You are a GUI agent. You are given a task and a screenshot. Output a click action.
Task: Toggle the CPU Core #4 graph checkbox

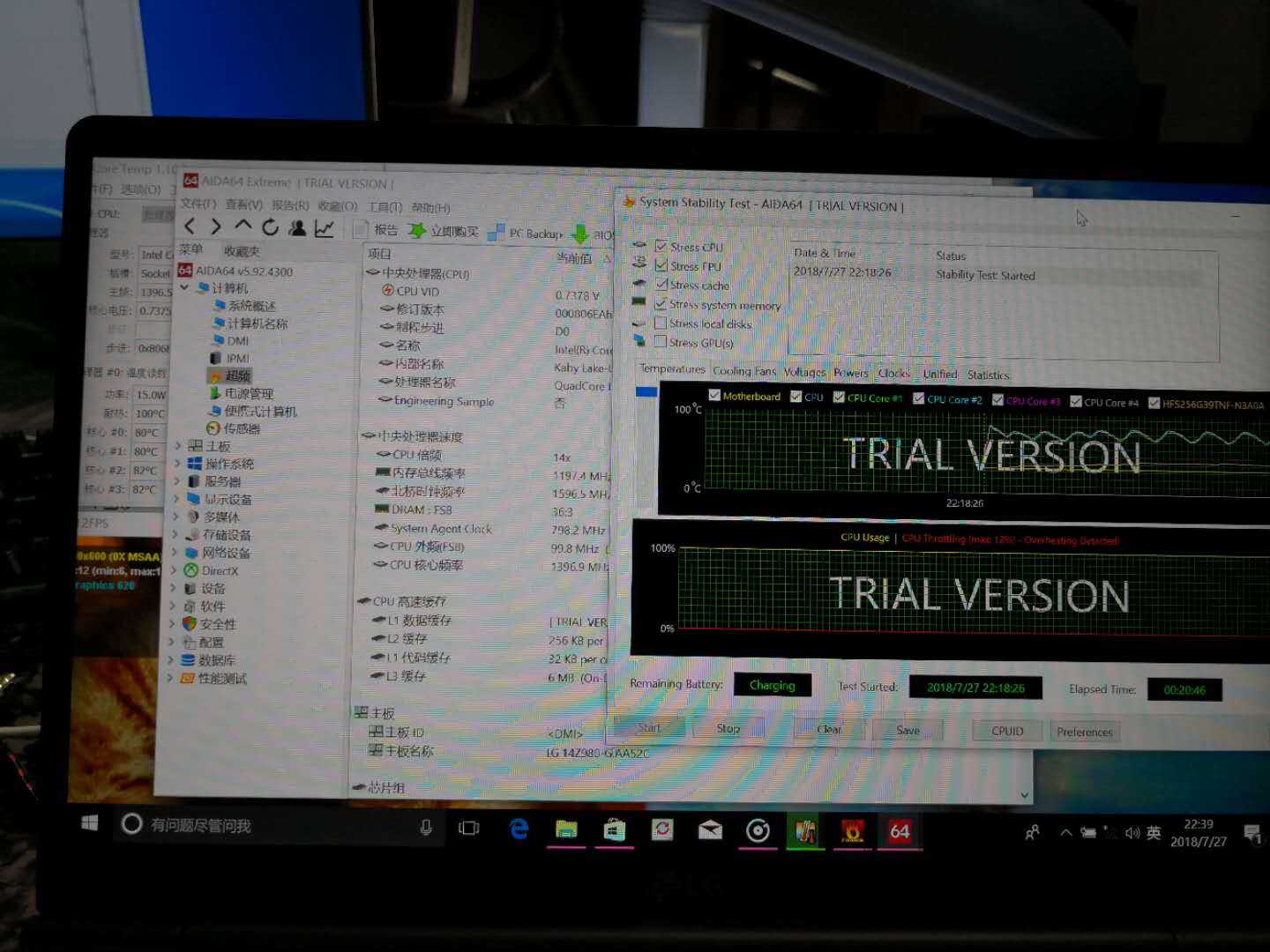coord(1076,402)
